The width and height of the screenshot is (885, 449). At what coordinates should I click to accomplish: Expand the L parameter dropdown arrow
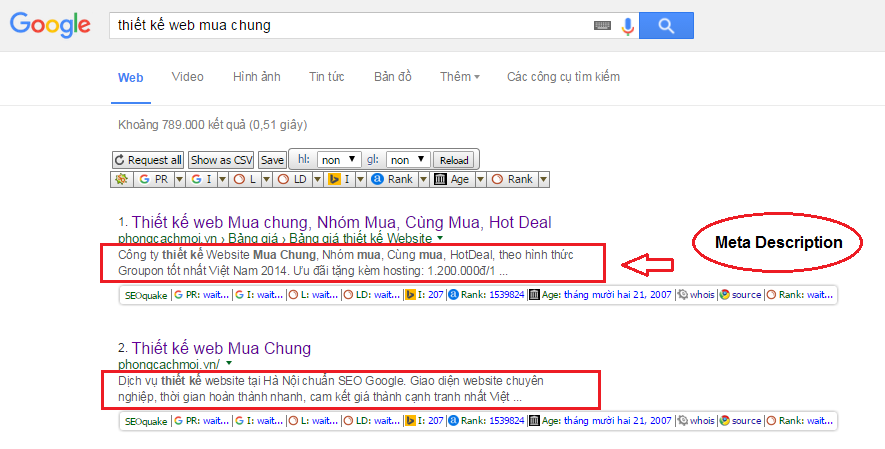[x=265, y=179]
